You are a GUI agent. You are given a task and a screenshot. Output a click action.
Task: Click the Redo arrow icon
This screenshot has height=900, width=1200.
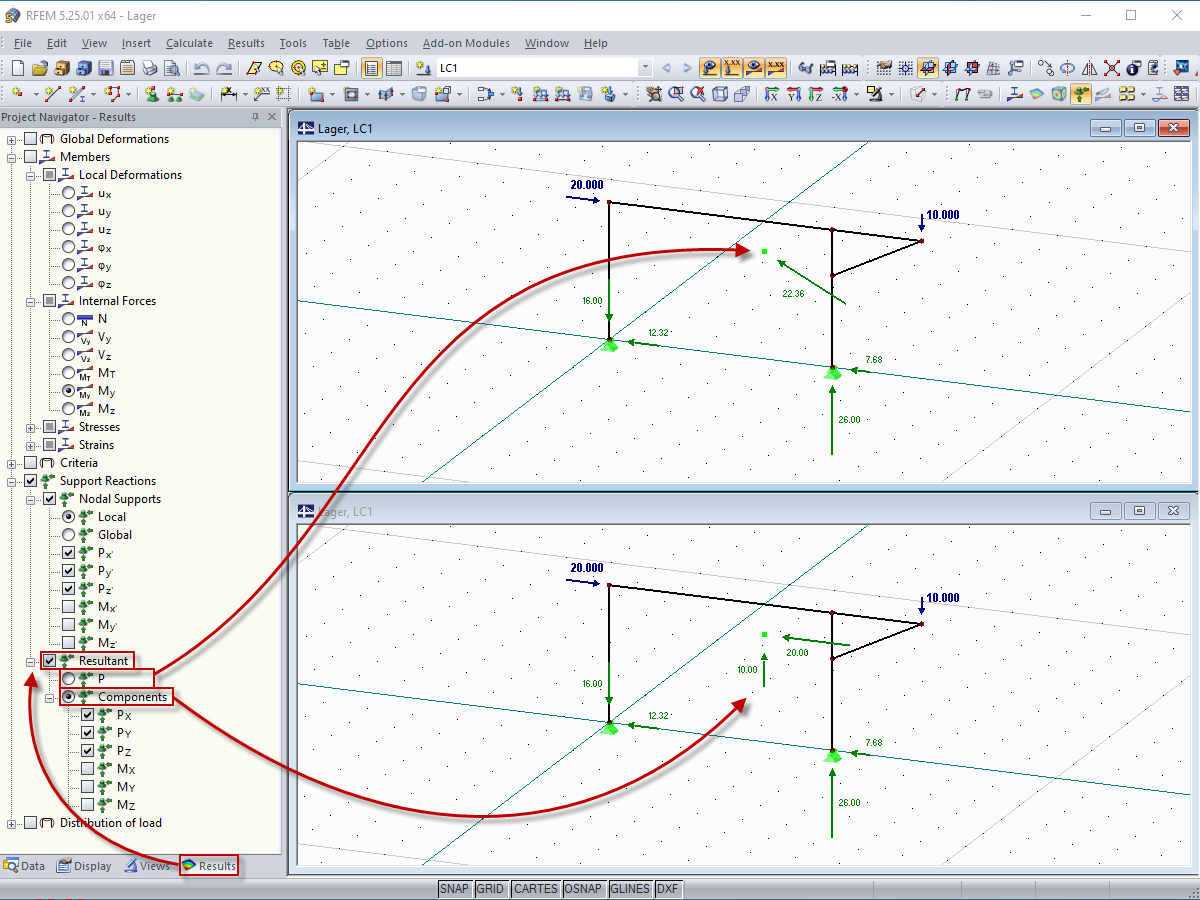224,68
